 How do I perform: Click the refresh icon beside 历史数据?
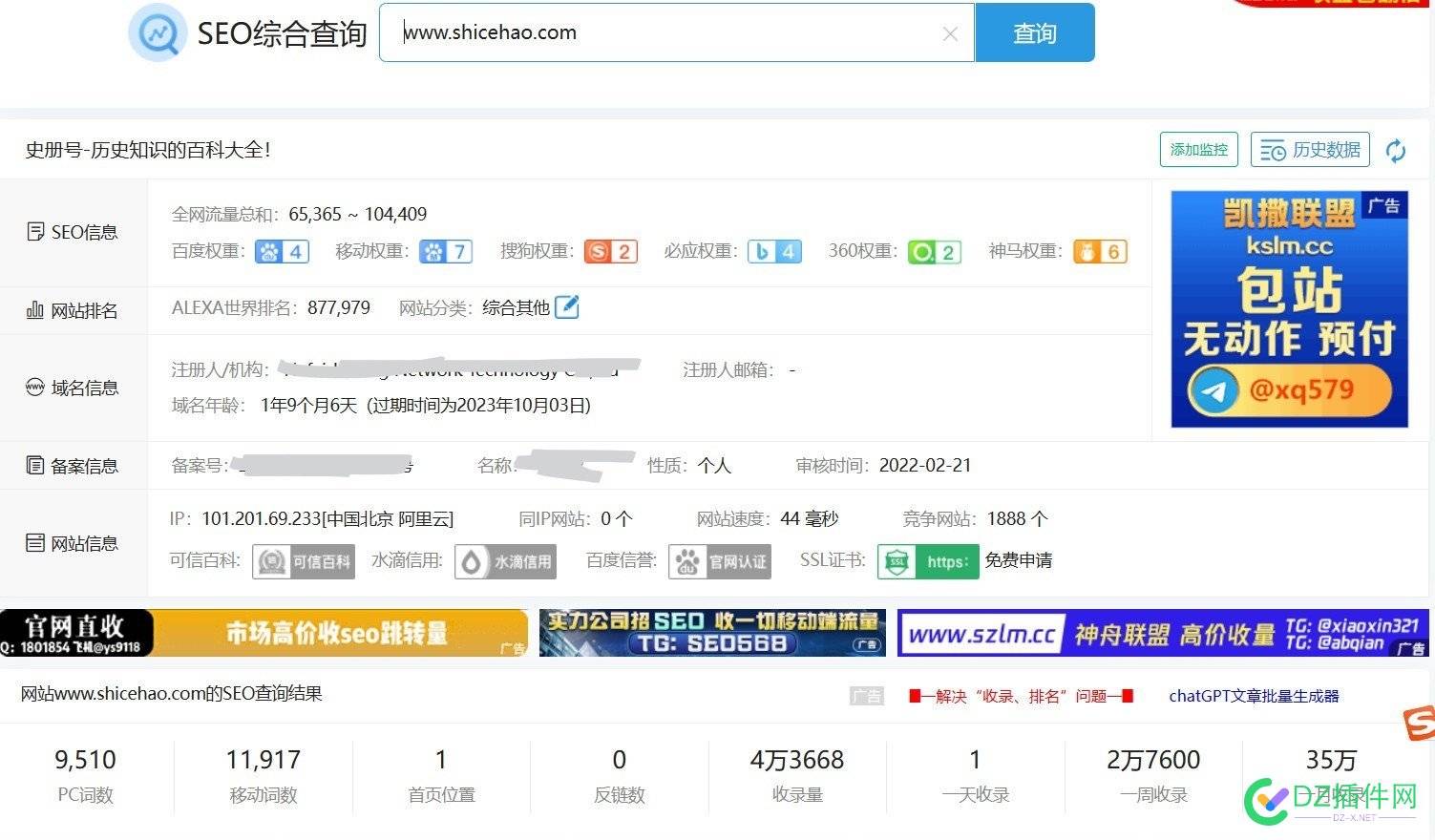1396,151
